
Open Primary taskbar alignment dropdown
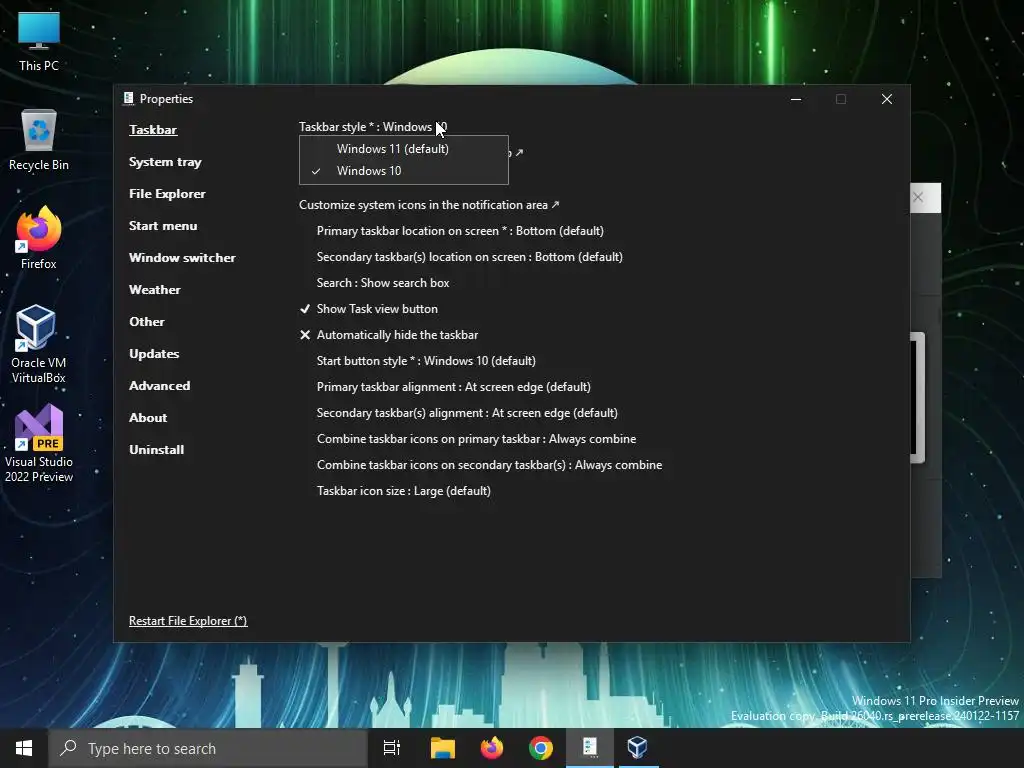coord(454,387)
